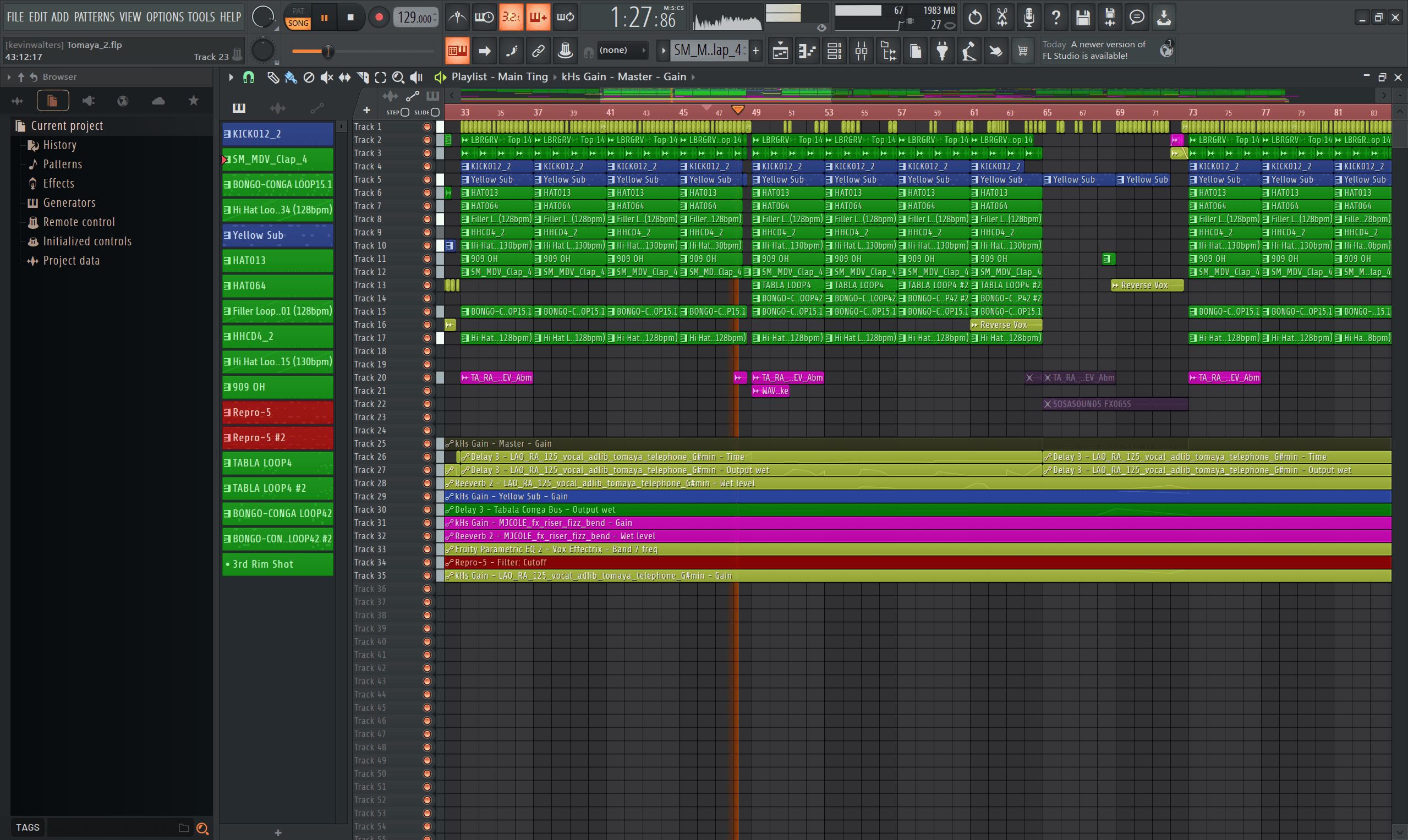Select the Zoom tool in Playlist
This screenshot has width=1408, height=840.
point(398,77)
